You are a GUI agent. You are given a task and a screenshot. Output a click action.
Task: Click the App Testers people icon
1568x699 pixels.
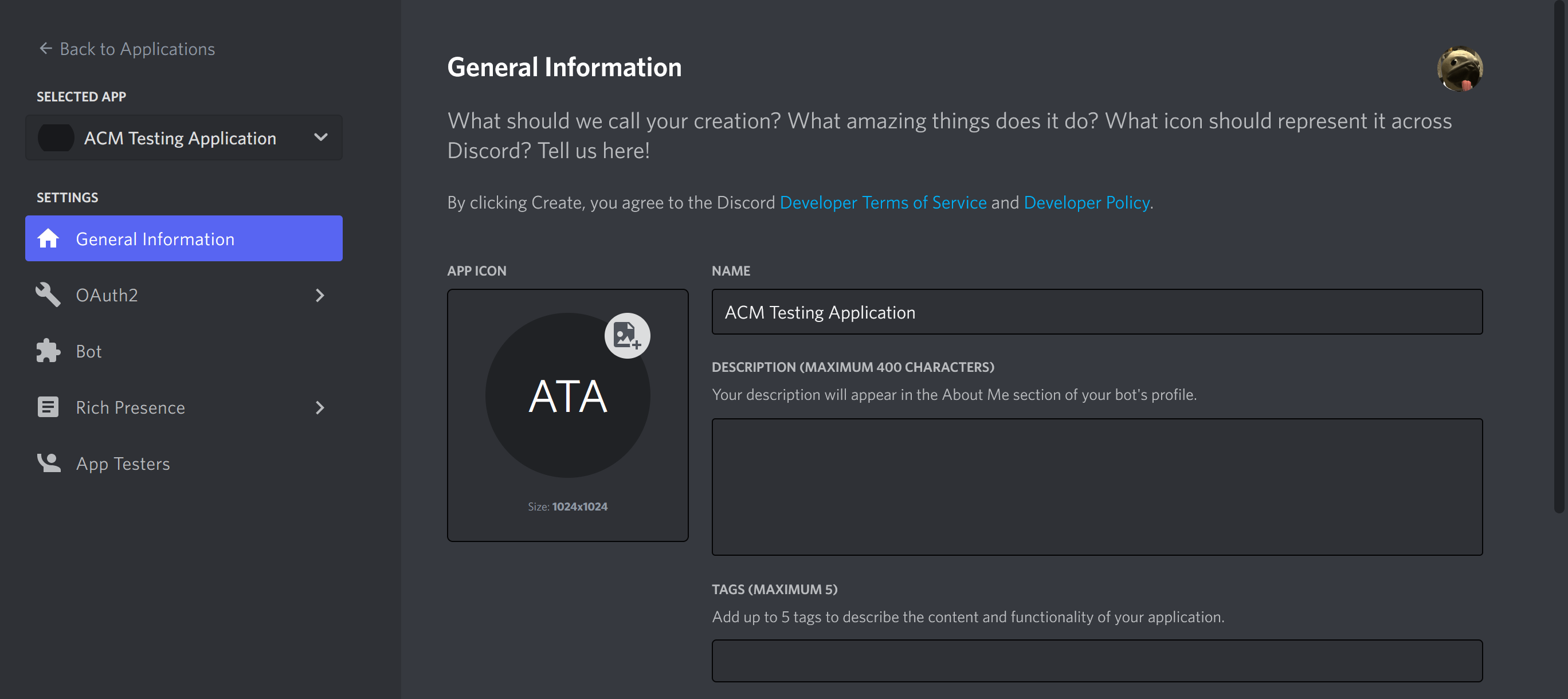click(48, 464)
